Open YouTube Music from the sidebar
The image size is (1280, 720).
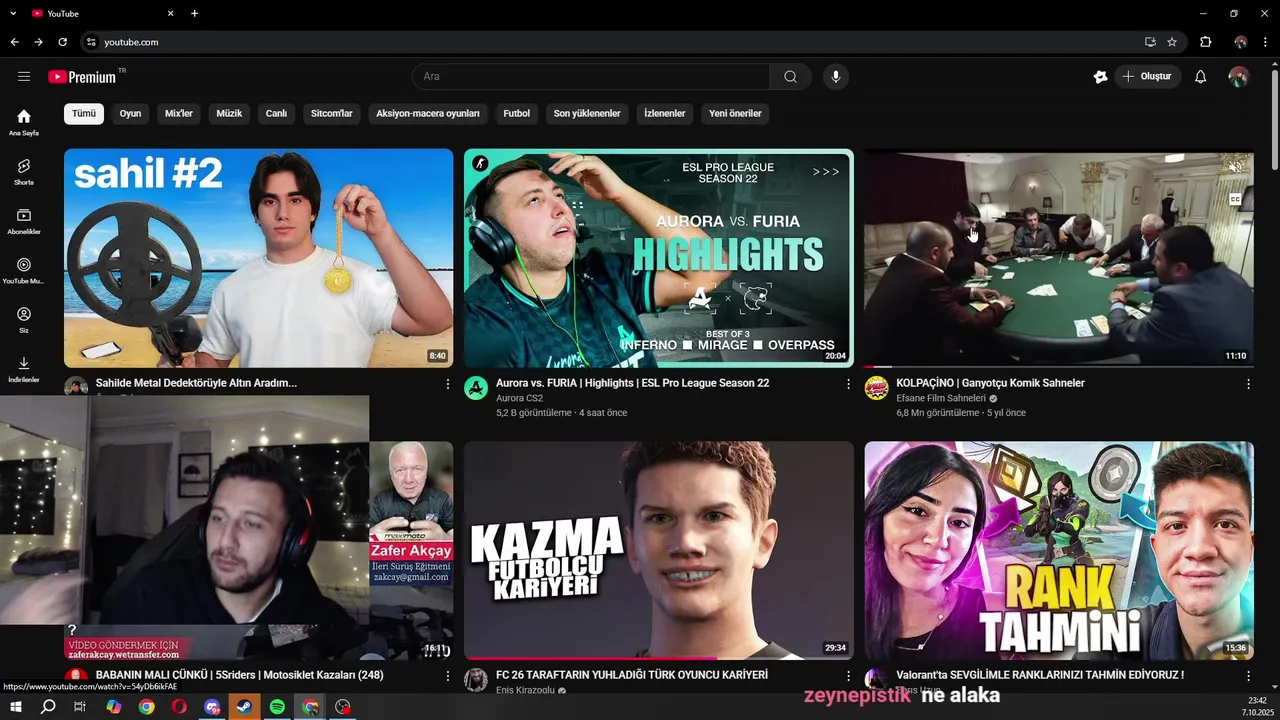point(24,270)
